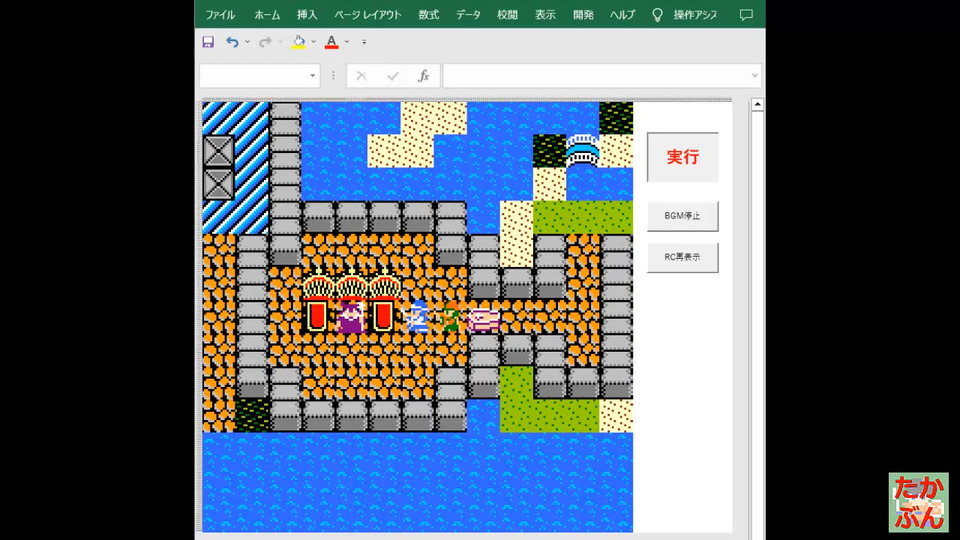
Task: Open the 表示 tab
Action: (x=546, y=15)
